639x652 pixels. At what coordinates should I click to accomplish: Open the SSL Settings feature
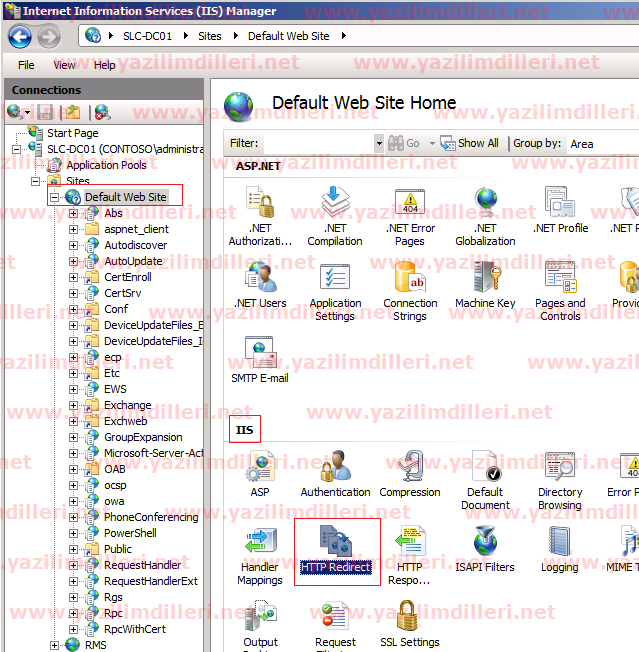[410, 624]
